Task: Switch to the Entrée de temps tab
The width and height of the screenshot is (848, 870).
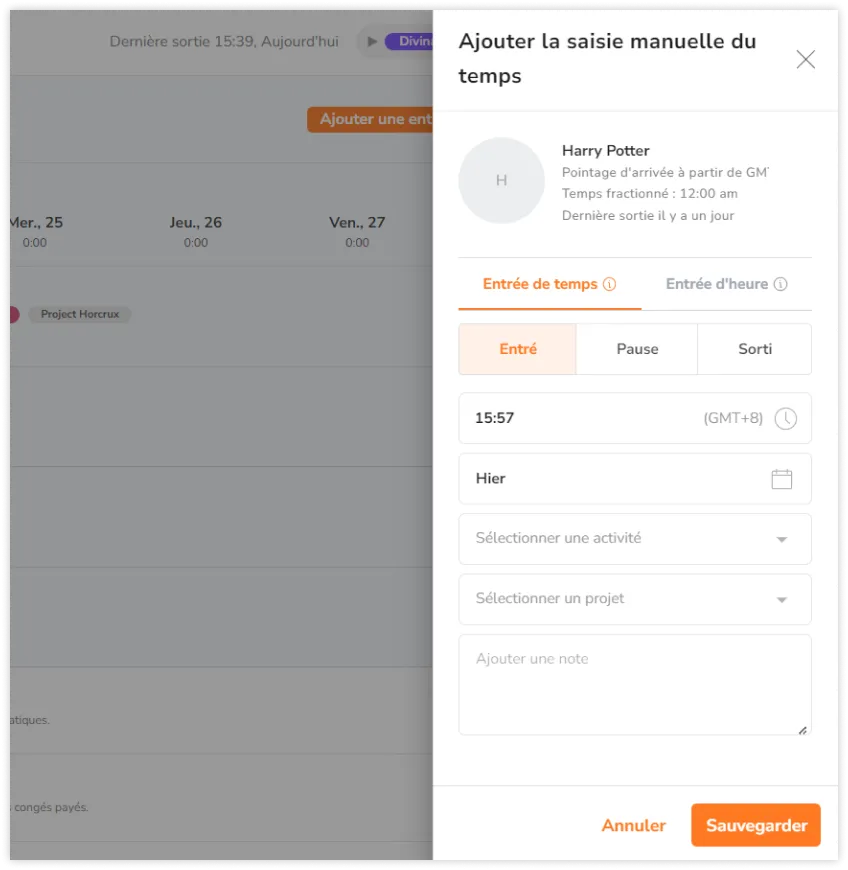Action: (540, 284)
